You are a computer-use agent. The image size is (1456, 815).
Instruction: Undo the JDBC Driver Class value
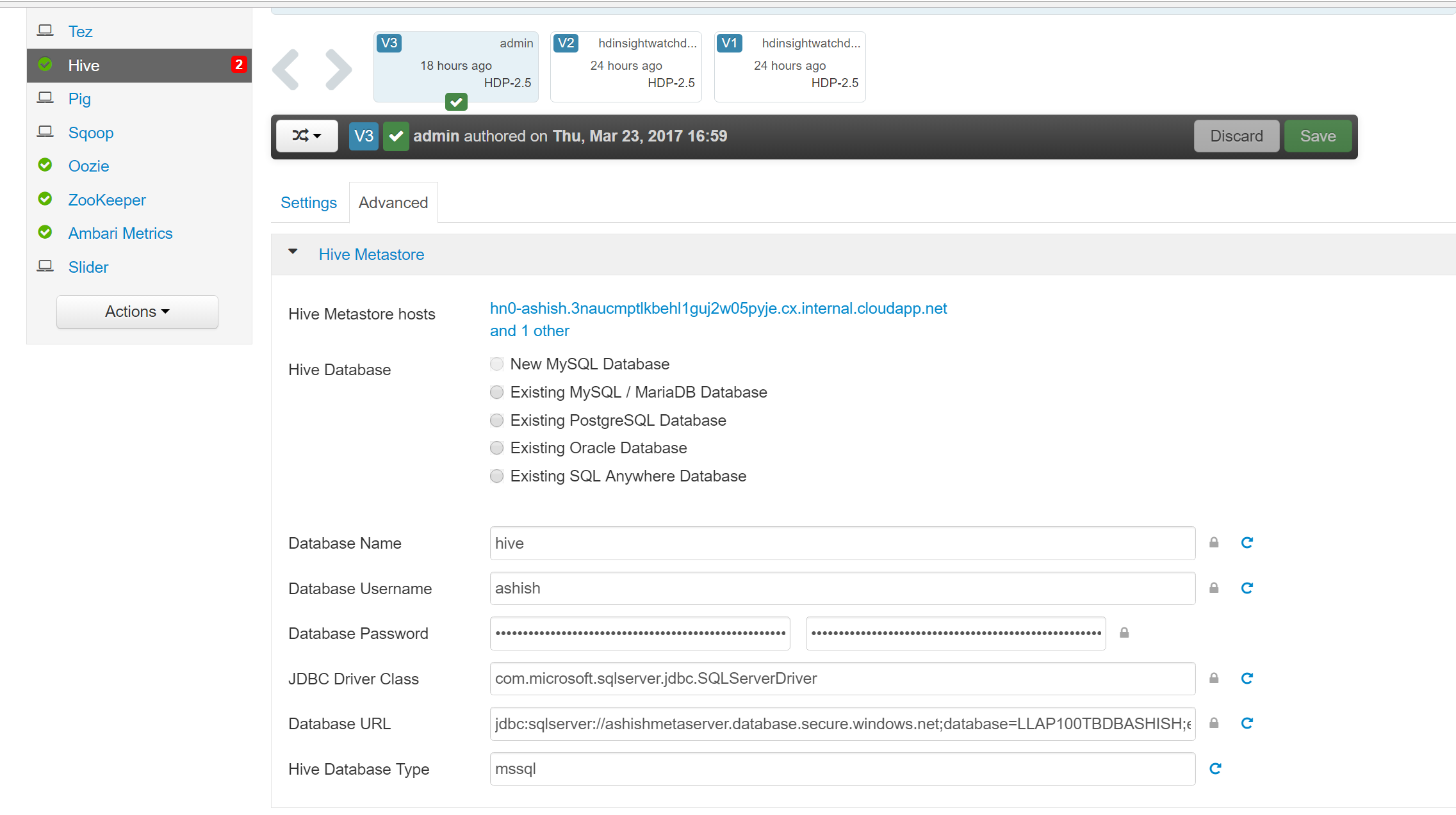pyautogui.click(x=1247, y=679)
